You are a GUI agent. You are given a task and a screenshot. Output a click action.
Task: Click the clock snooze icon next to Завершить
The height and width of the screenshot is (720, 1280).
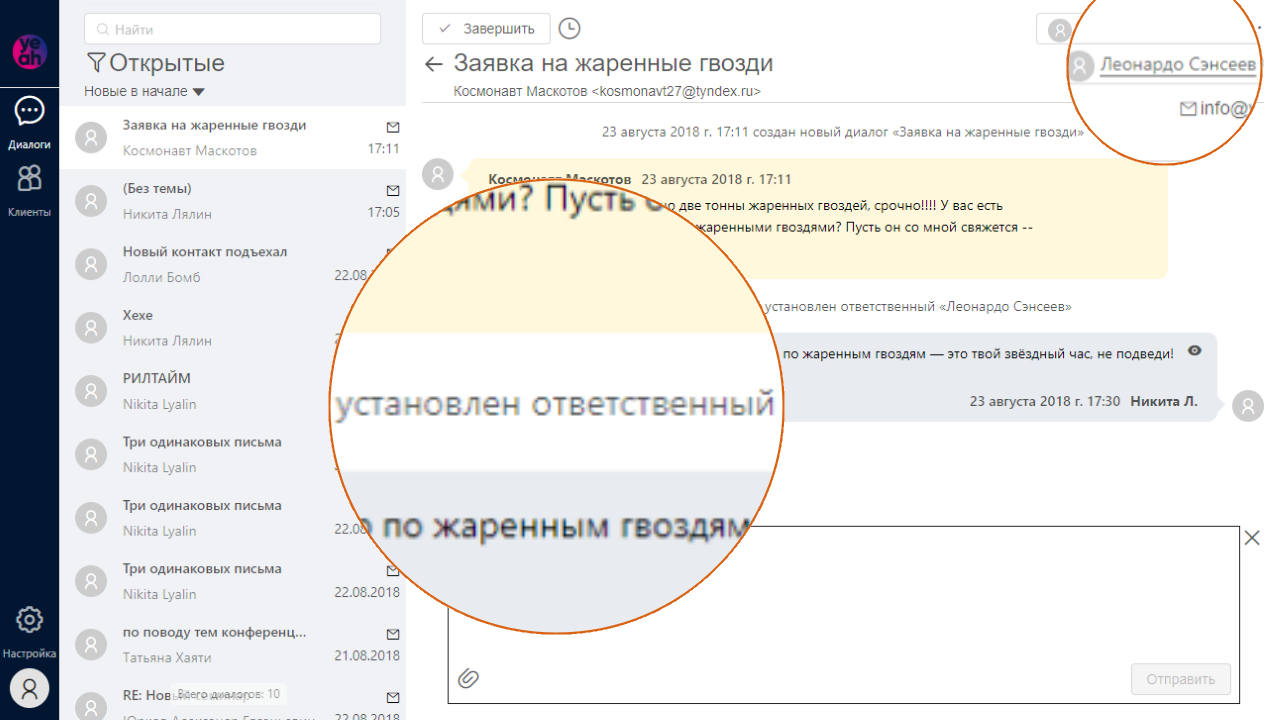click(569, 29)
